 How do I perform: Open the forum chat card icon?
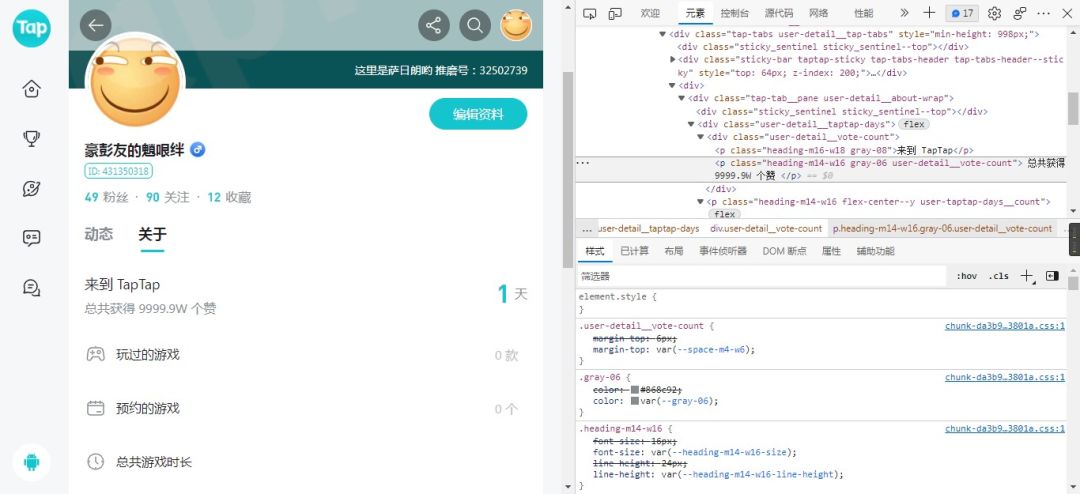[x=31, y=238]
